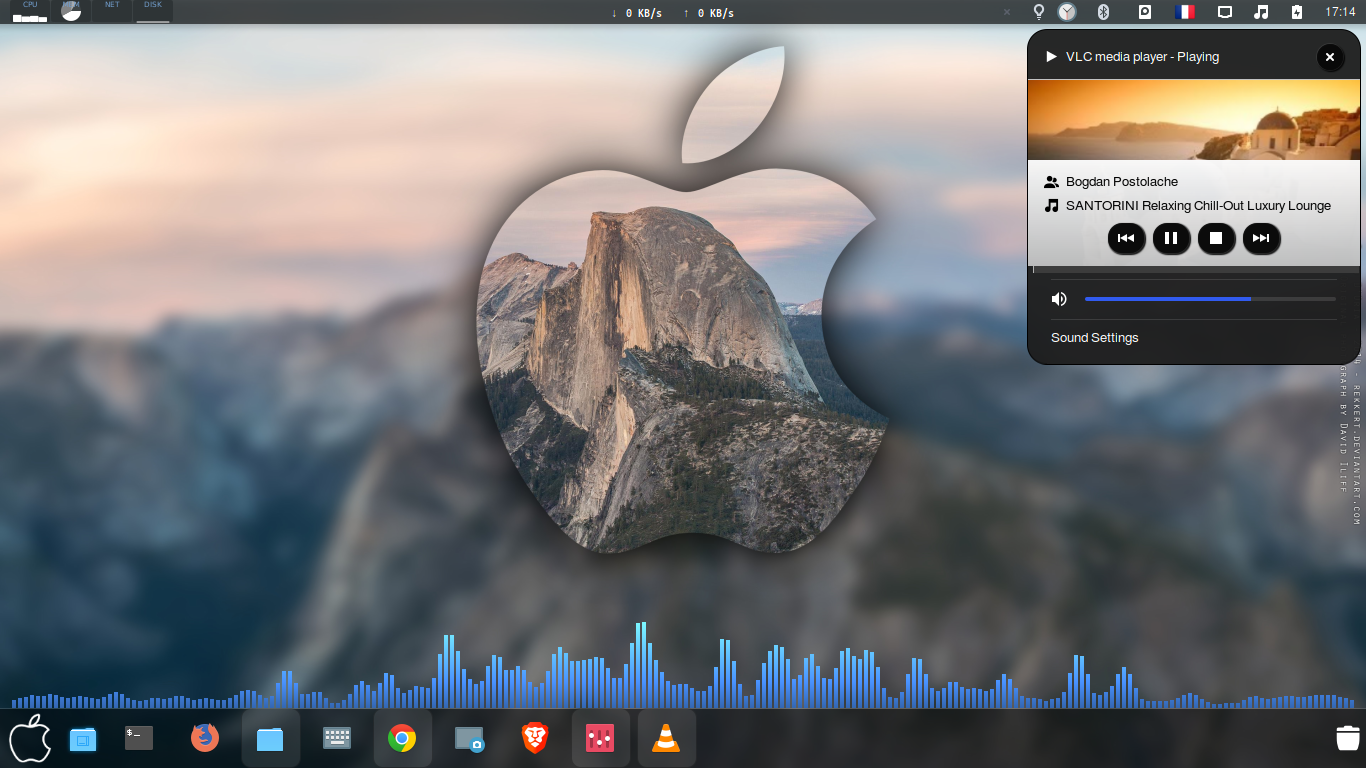This screenshot has width=1366, height=768.
Task: Open the disk drive tray icon
Action: tap(1144, 12)
